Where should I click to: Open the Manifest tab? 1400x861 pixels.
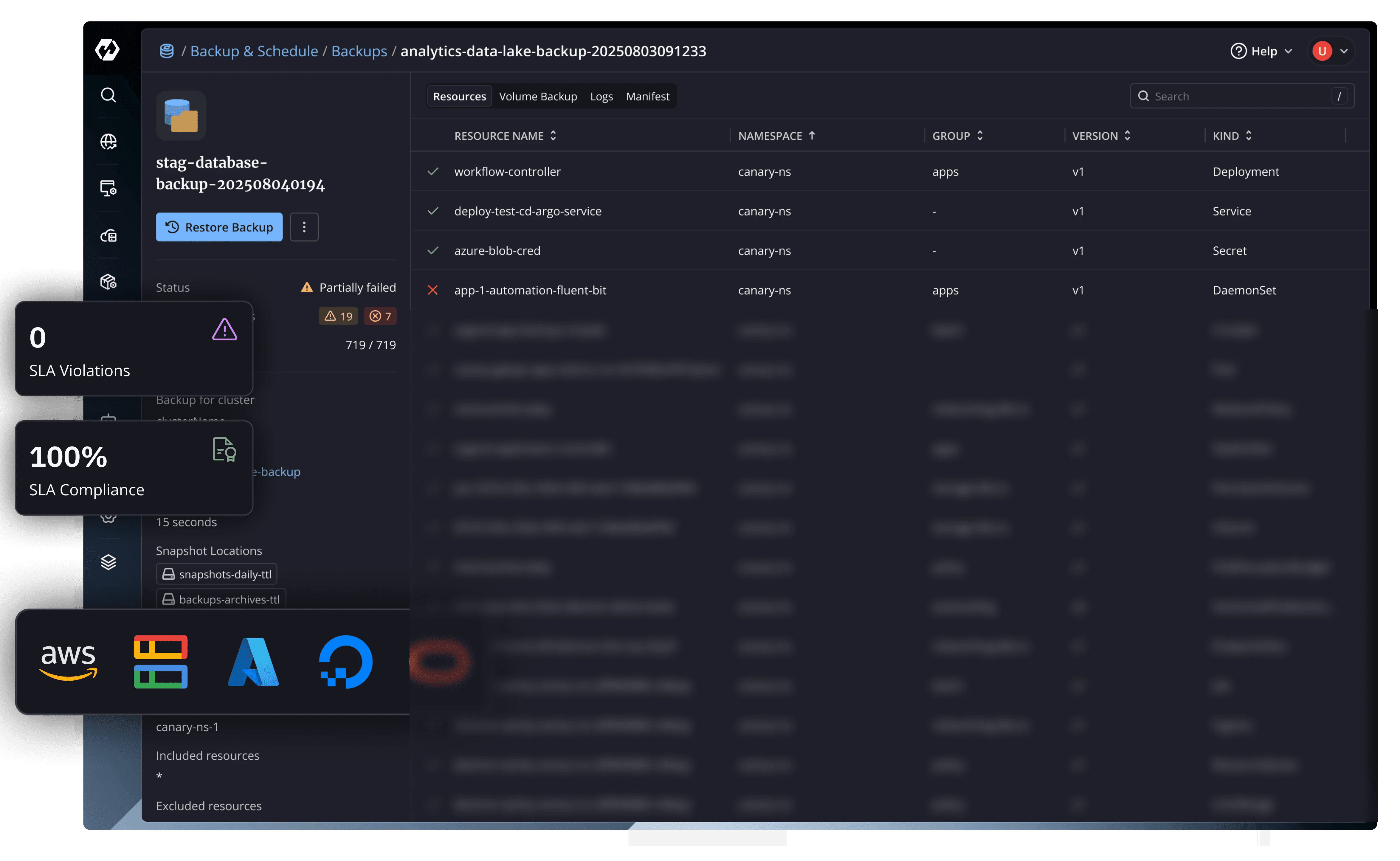pos(647,96)
